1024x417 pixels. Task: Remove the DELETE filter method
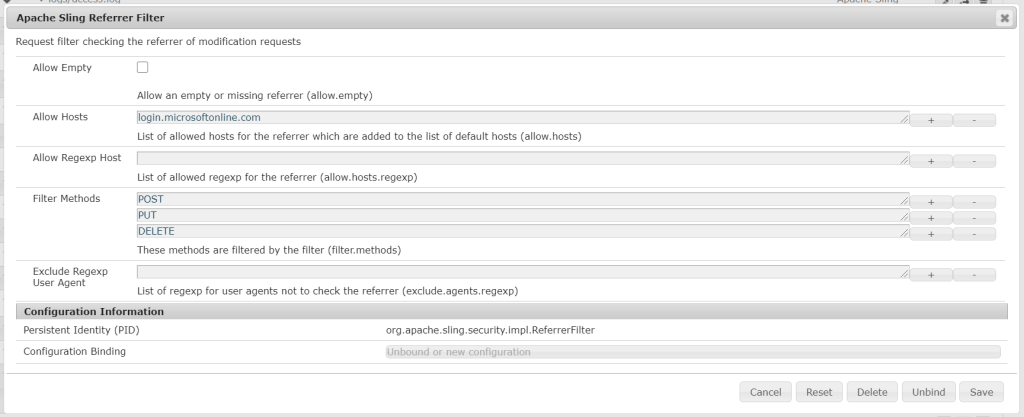coord(974,233)
